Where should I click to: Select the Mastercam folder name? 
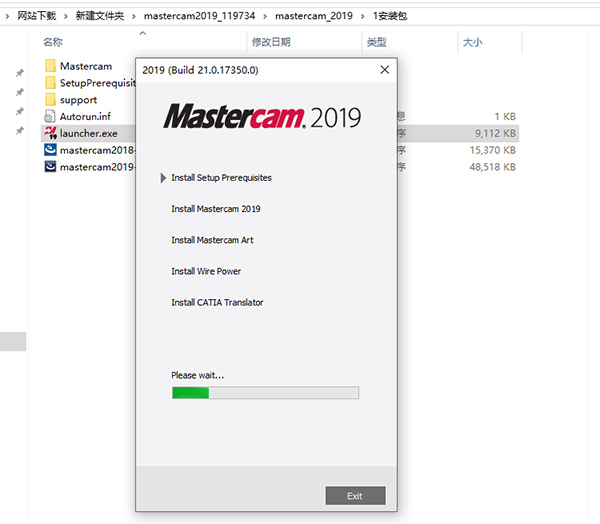click(86, 66)
